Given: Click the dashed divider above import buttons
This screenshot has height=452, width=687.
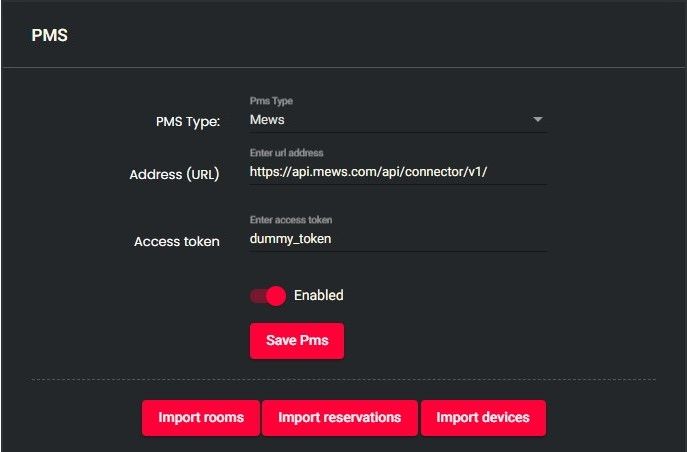Looking at the screenshot, I should coord(343,380).
